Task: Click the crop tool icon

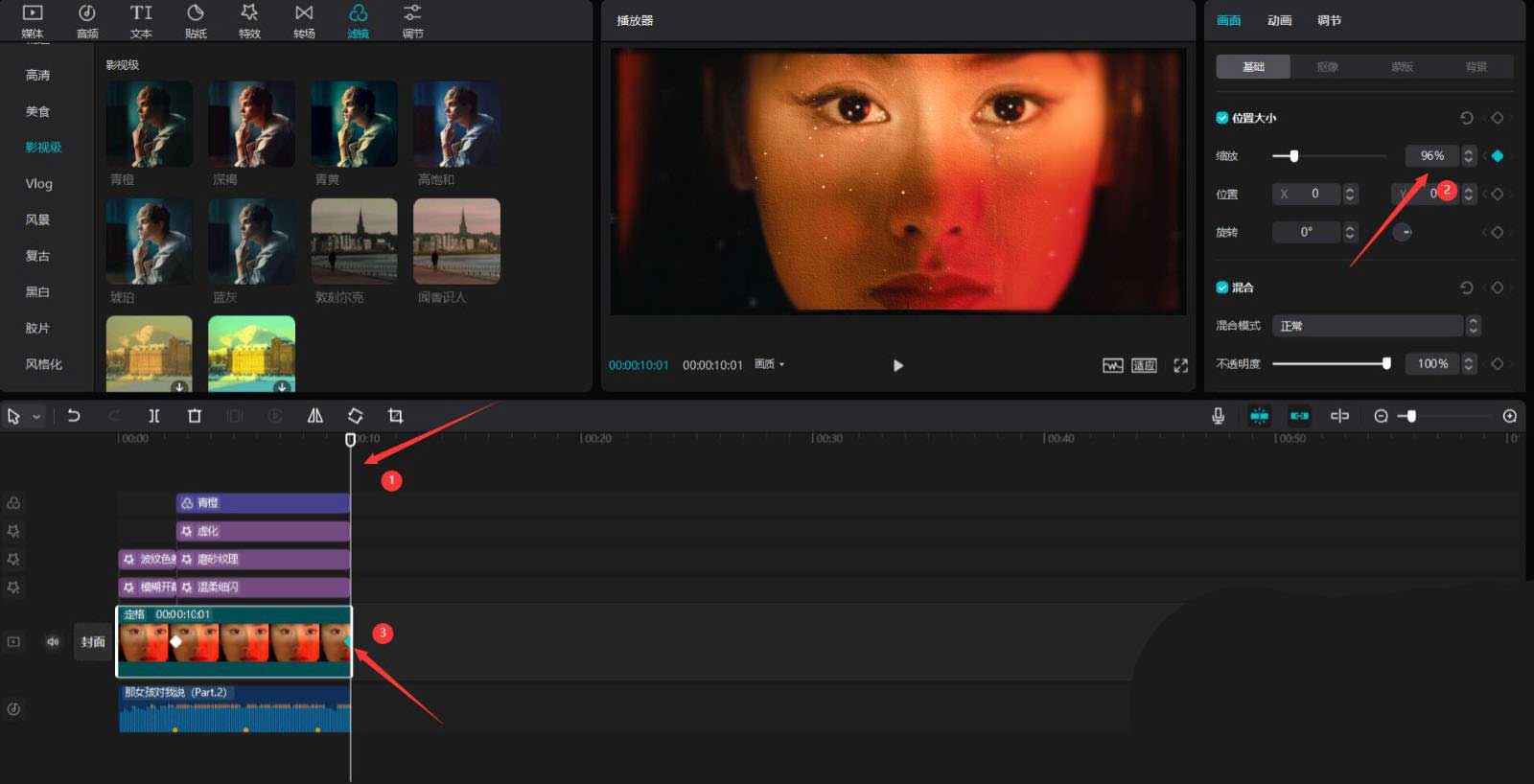Action: [x=395, y=416]
